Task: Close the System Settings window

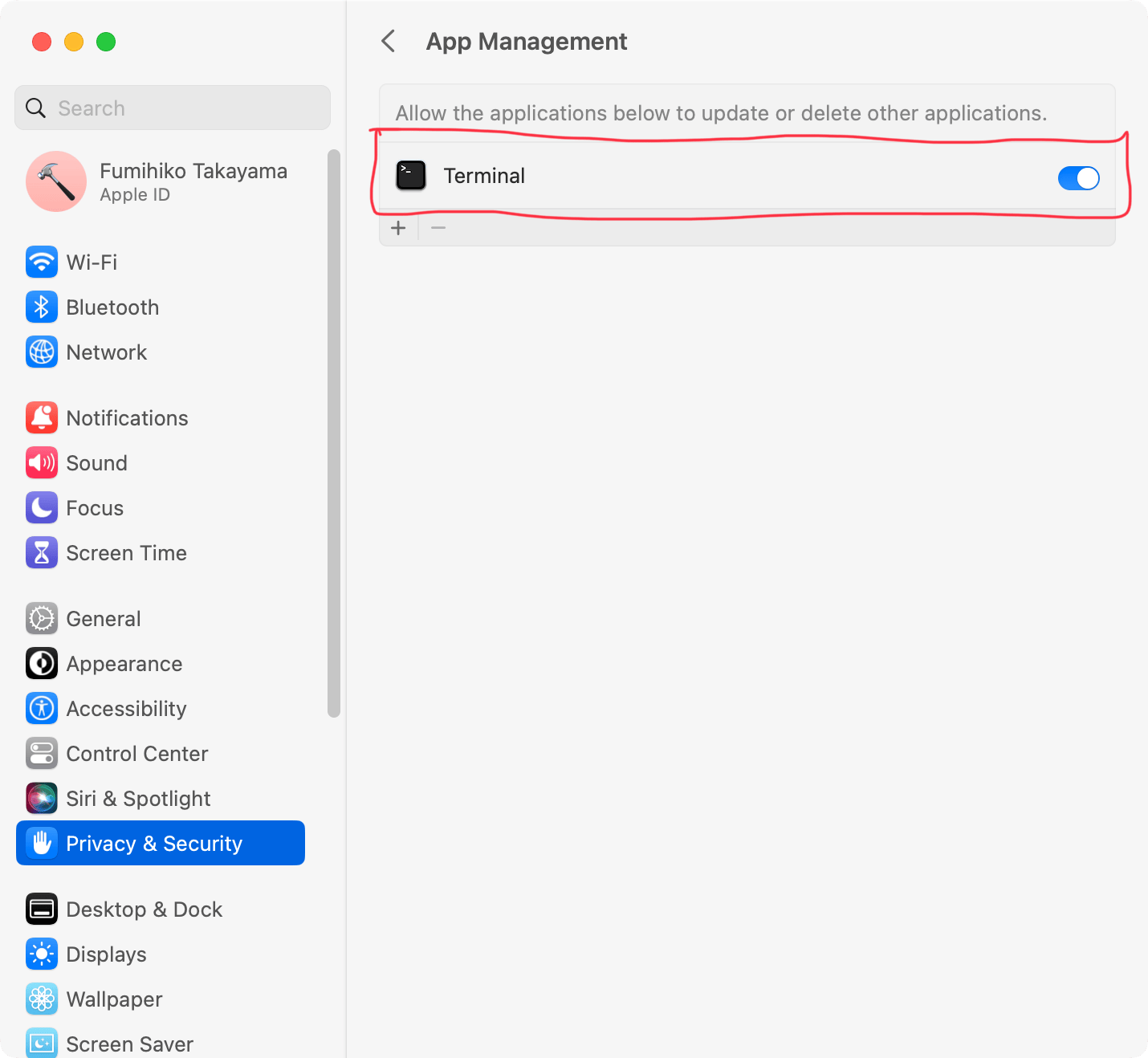Action: coord(42,42)
